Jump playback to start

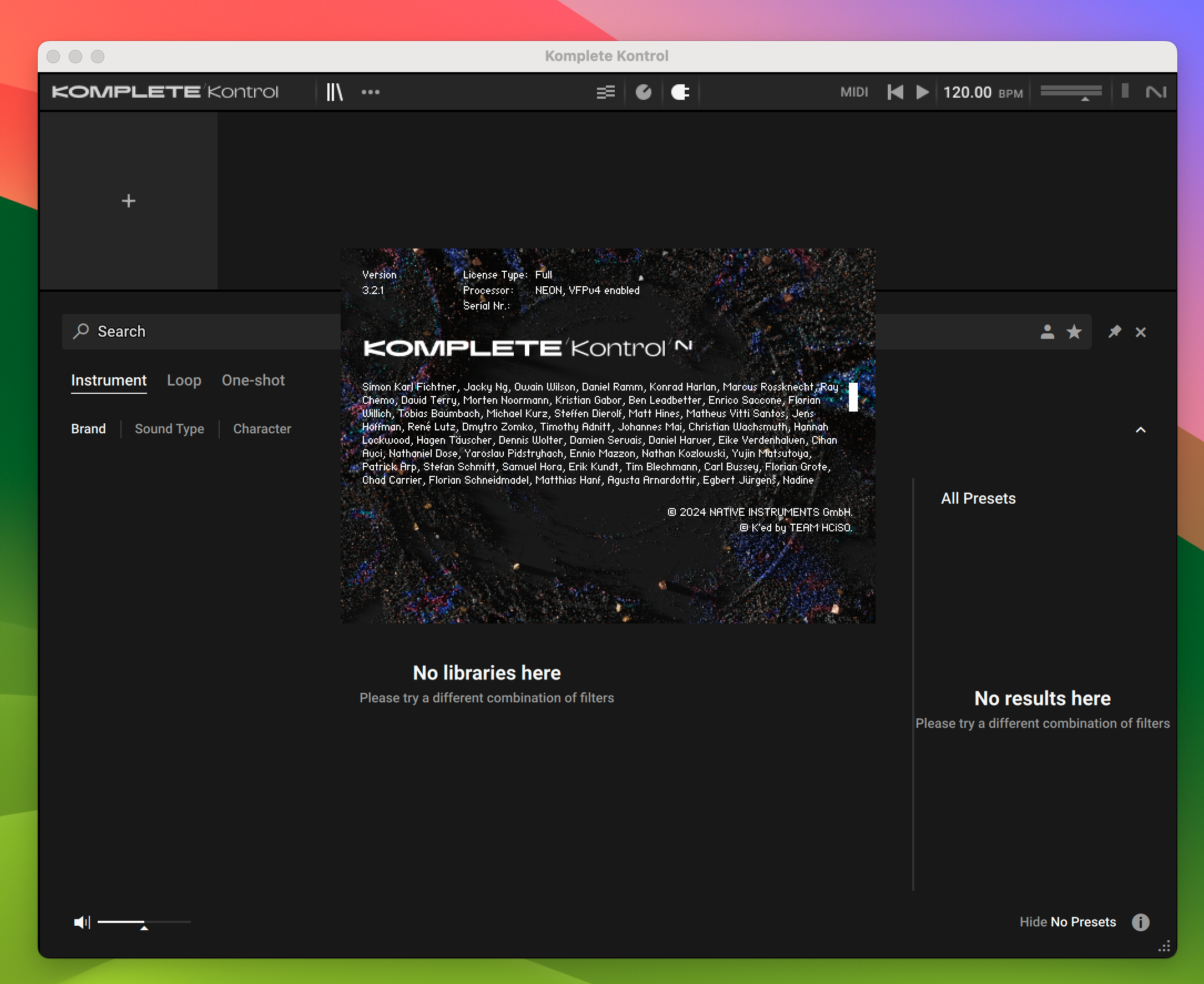[895, 92]
